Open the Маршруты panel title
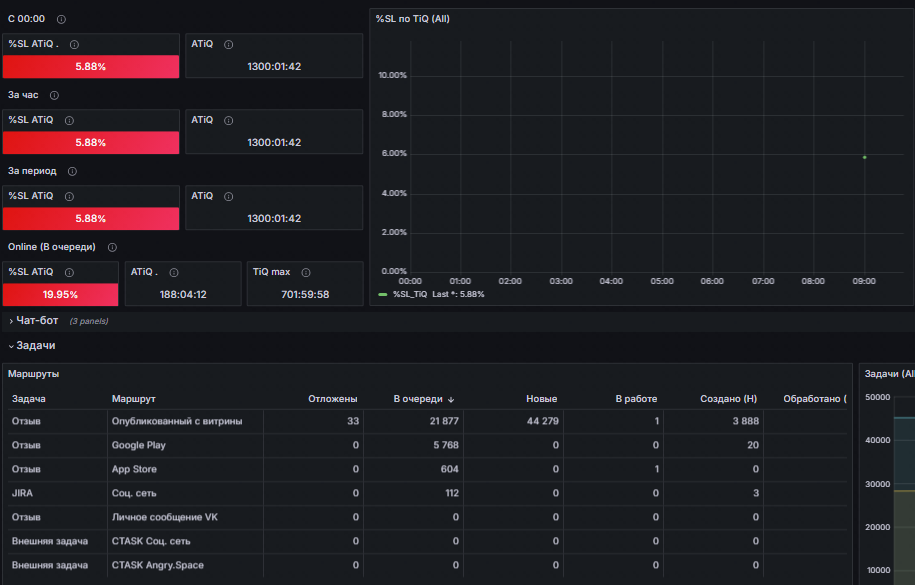This screenshot has height=585, width=915. (33, 374)
